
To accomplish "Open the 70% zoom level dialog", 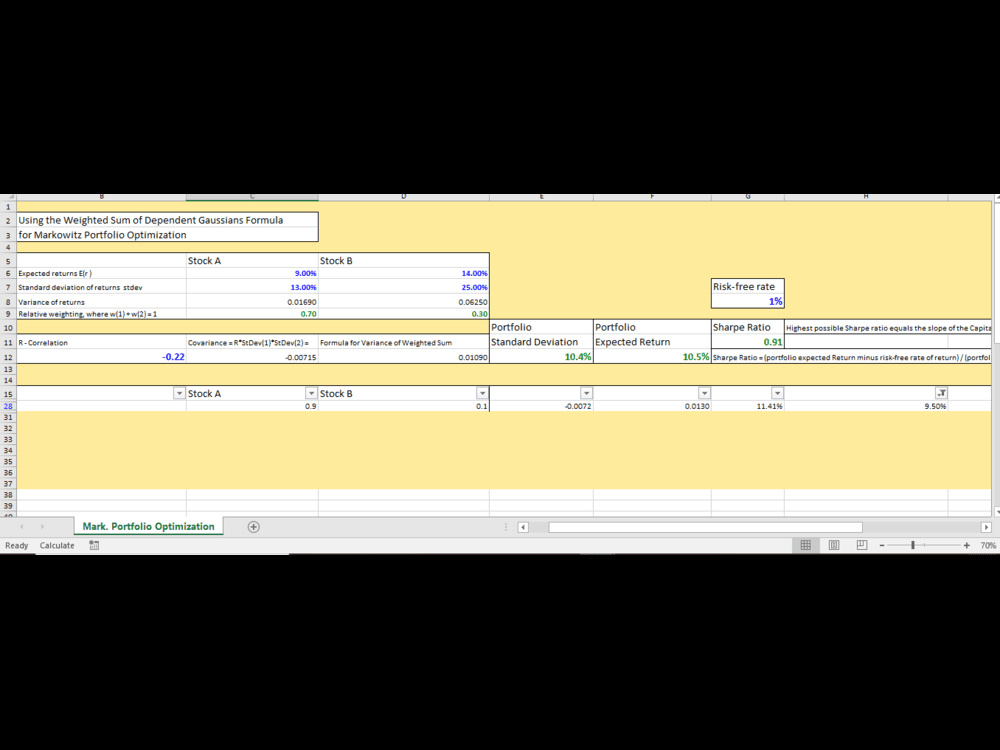I will tap(988, 545).
